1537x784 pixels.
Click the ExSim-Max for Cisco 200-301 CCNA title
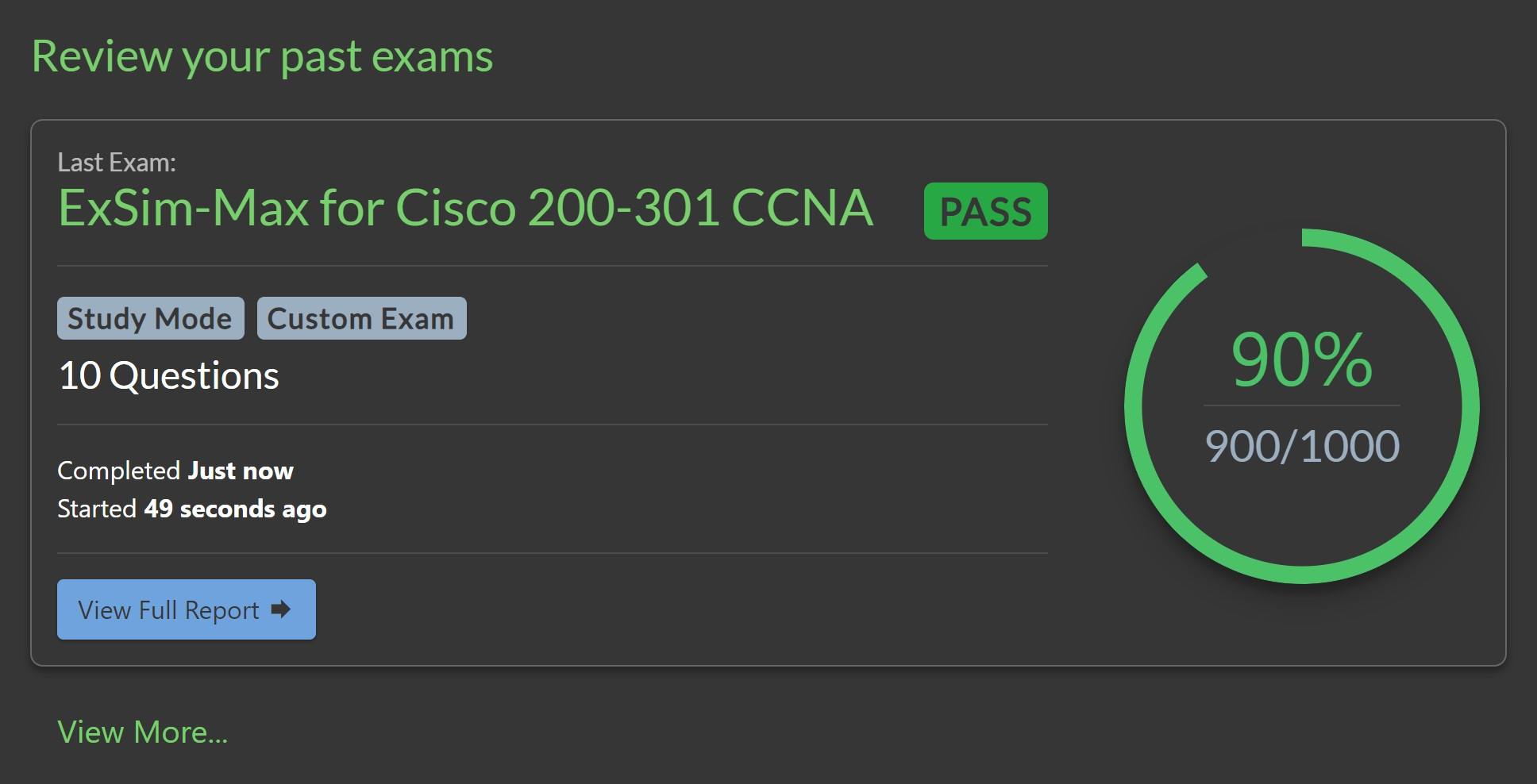(465, 208)
